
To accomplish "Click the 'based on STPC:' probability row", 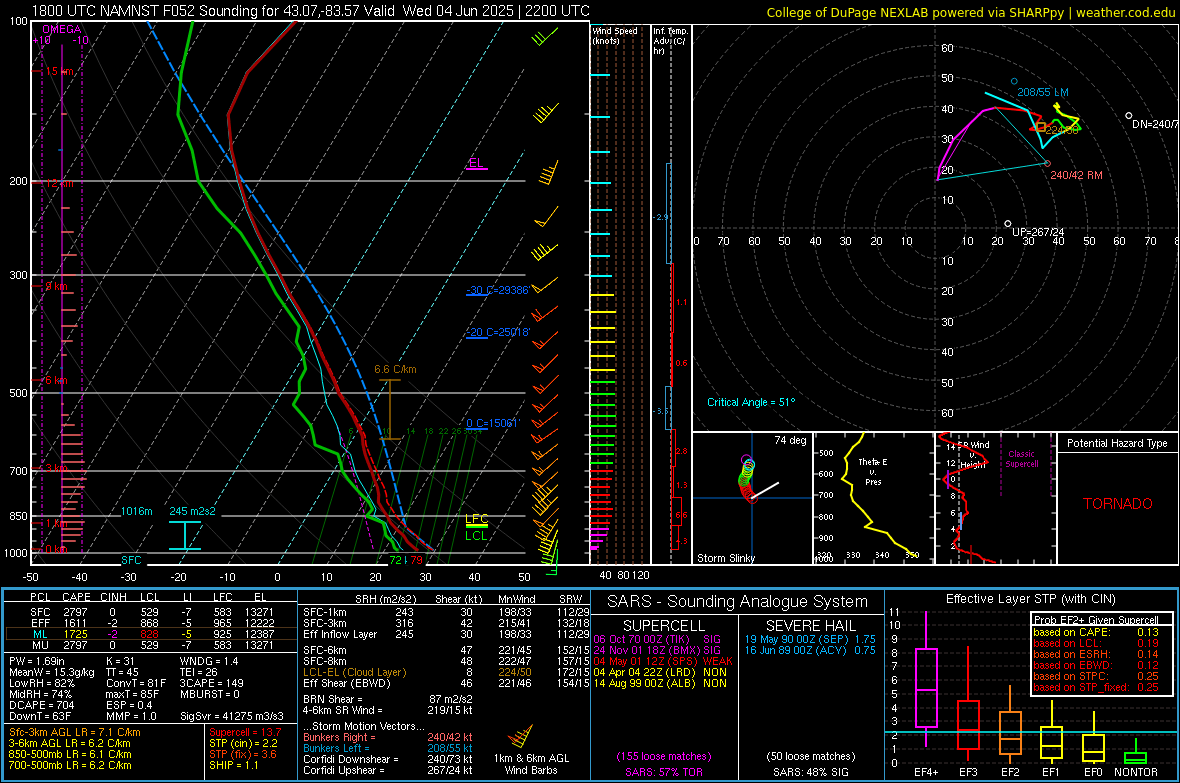I will click(1096, 676).
